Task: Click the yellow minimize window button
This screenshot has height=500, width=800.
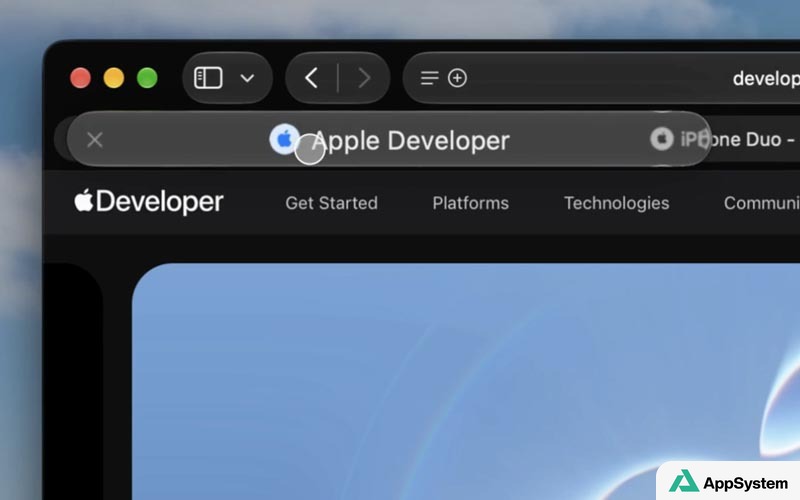Action: click(114, 78)
